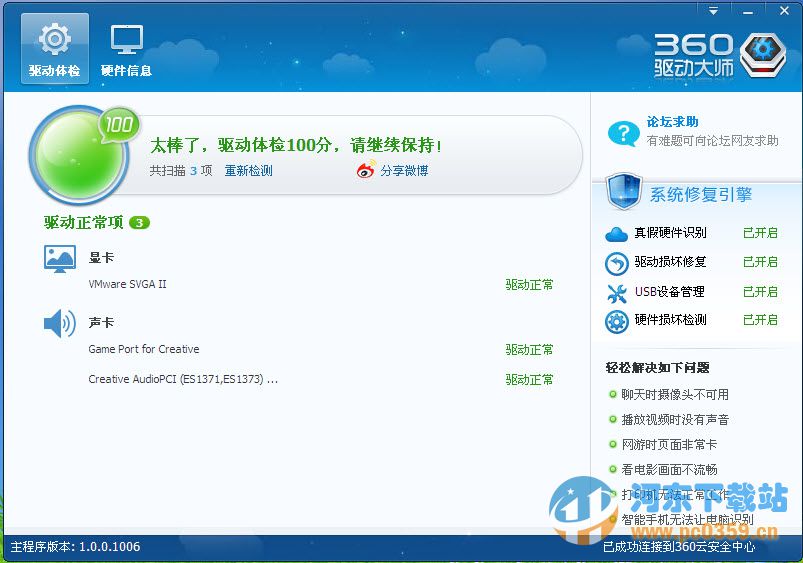This screenshot has width=803, height=563.
Task: Click the 共扫描 3 项 scan count text
Action: pyautogui.click(x=181, y=171)
